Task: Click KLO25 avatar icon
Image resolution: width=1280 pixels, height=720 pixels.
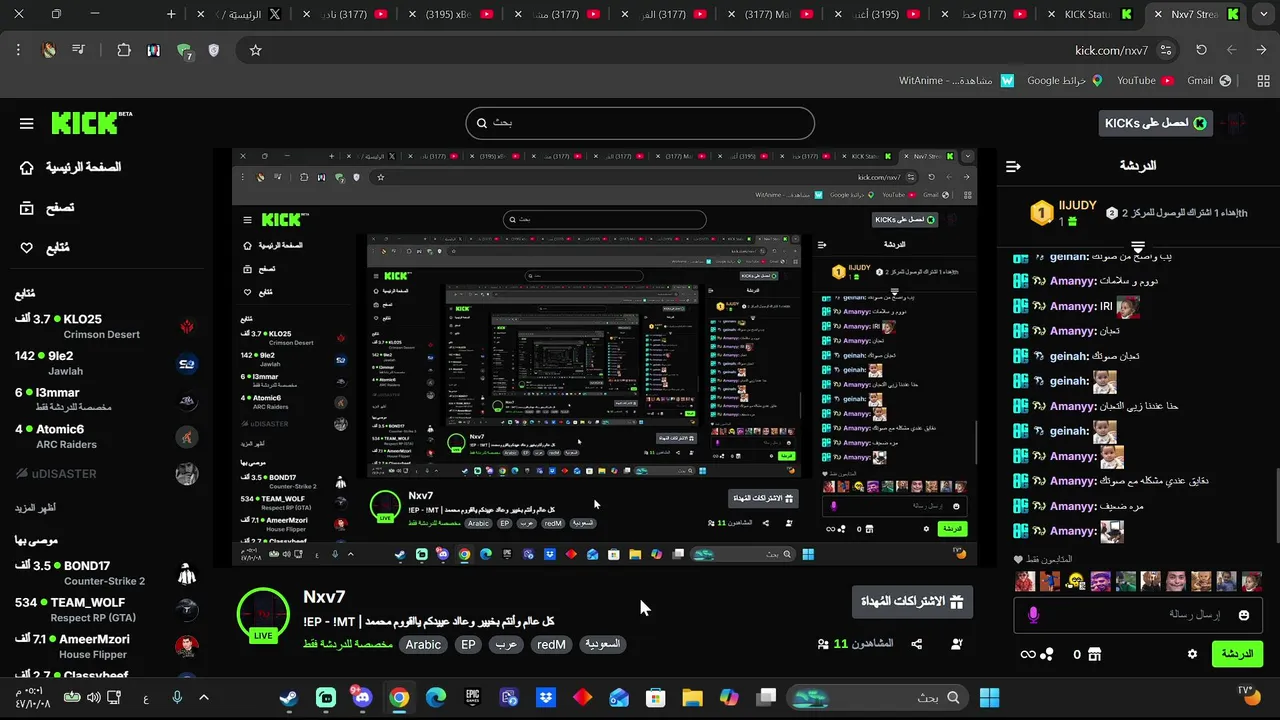Action: [187, 326]
